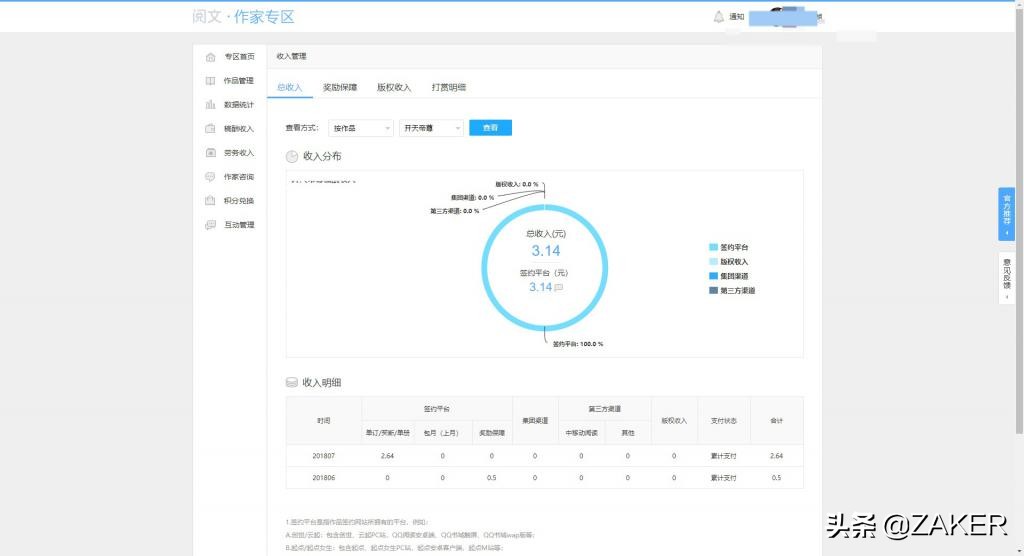Image resolution: width=1024 pixels, height=556 pixels.
Task: Click 2.64 under 单订 column in 201807 row
Action: [387, 456]
